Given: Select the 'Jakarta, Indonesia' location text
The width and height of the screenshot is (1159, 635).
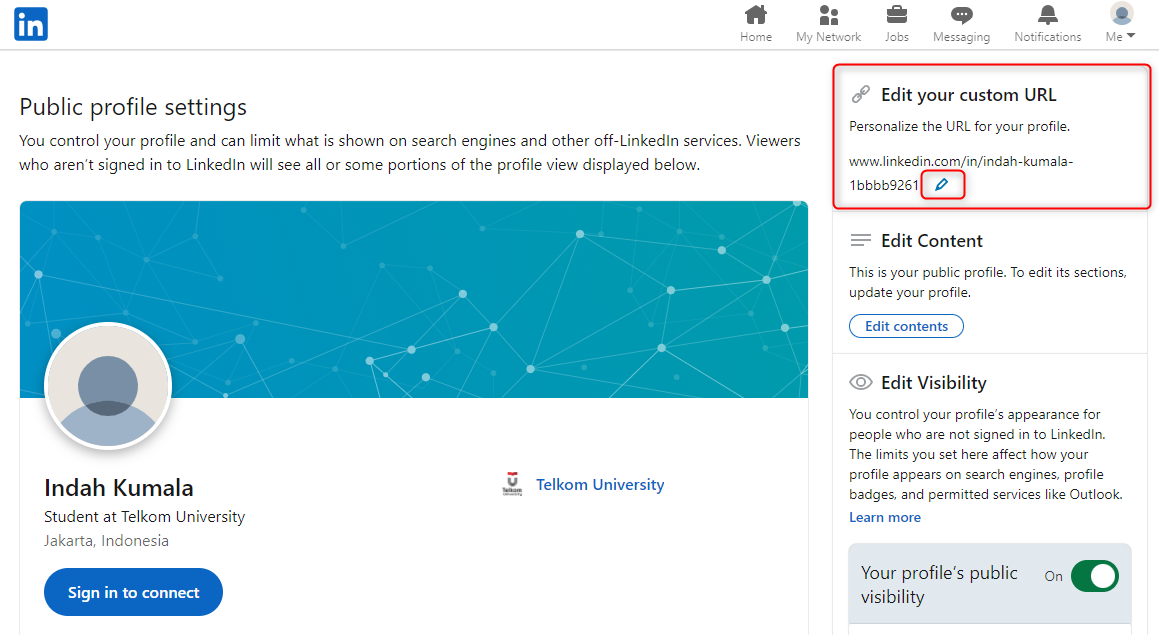Looking at the screenshot, I should coord(106,540).
